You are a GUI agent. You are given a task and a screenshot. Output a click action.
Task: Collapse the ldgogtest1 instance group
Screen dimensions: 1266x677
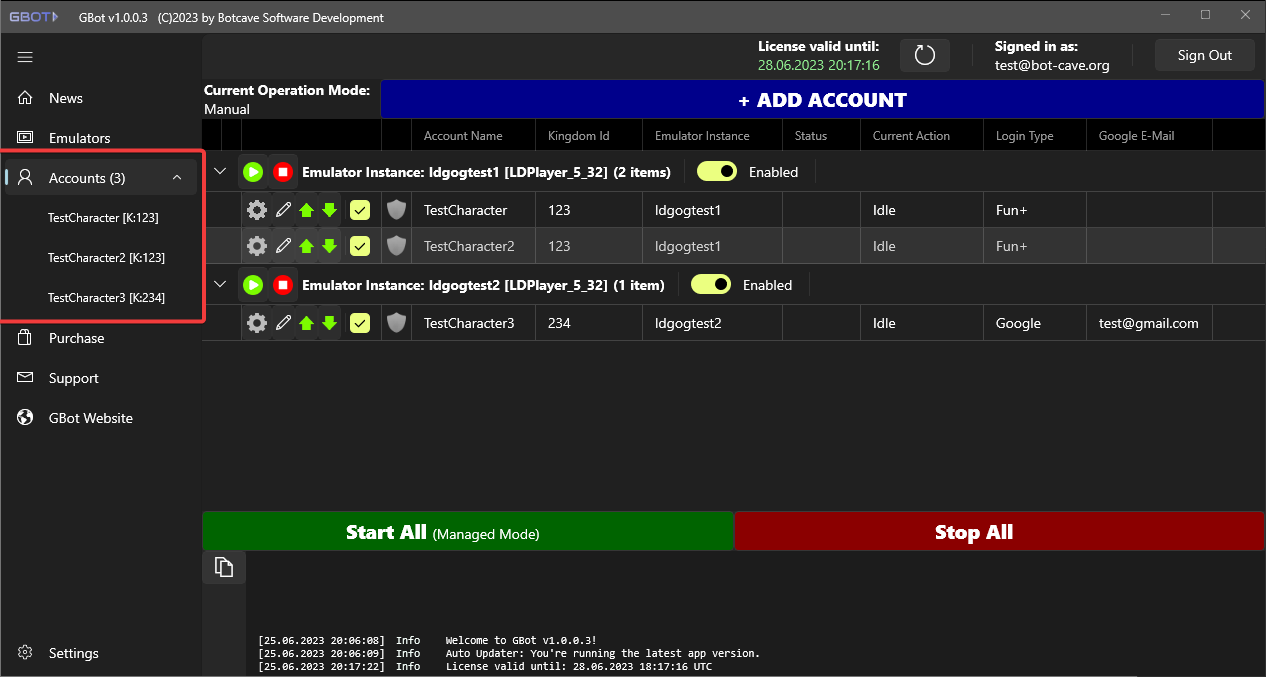click(220, 170)
